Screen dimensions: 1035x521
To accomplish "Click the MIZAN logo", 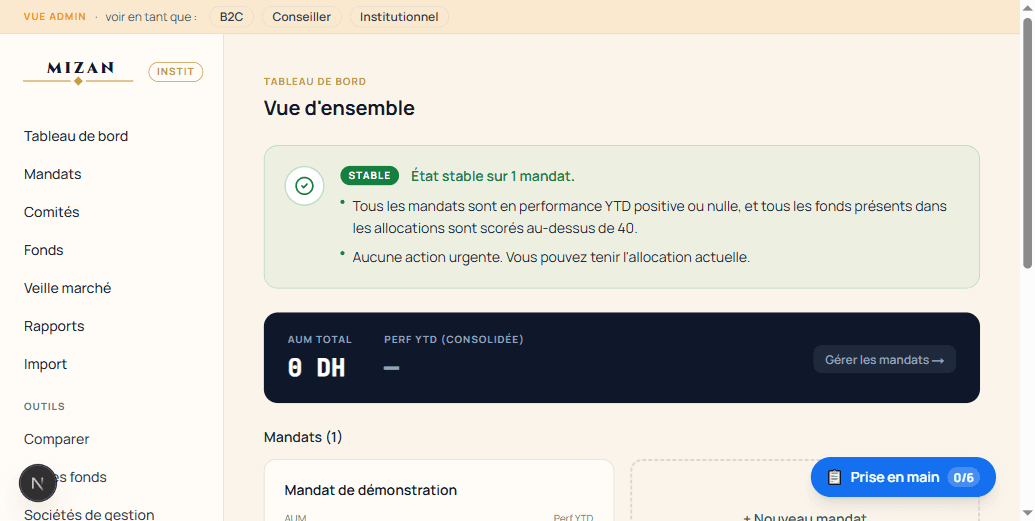I will click(x=78, y=72).
